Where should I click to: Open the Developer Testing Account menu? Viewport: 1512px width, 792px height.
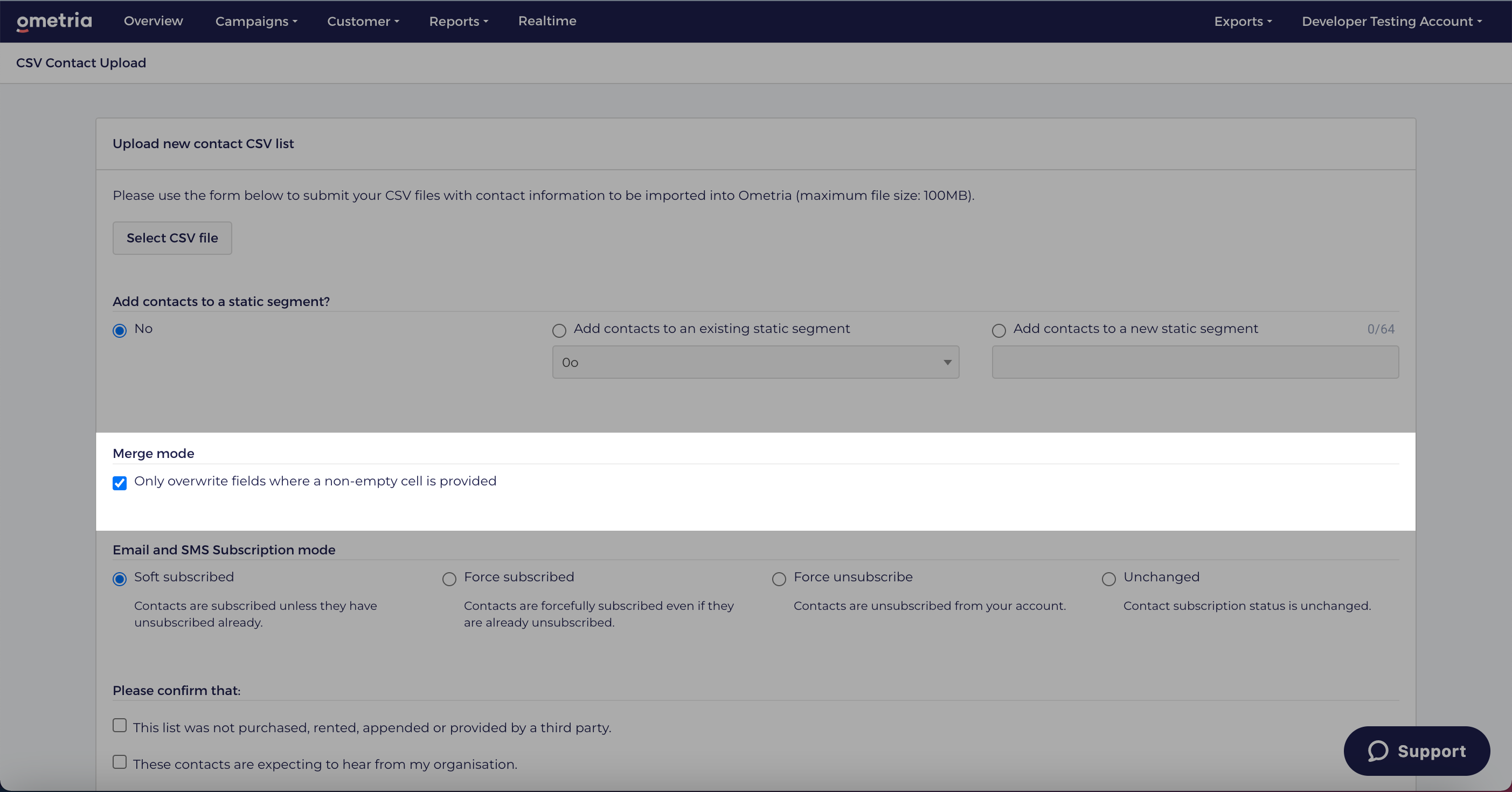click(1392, 21)
